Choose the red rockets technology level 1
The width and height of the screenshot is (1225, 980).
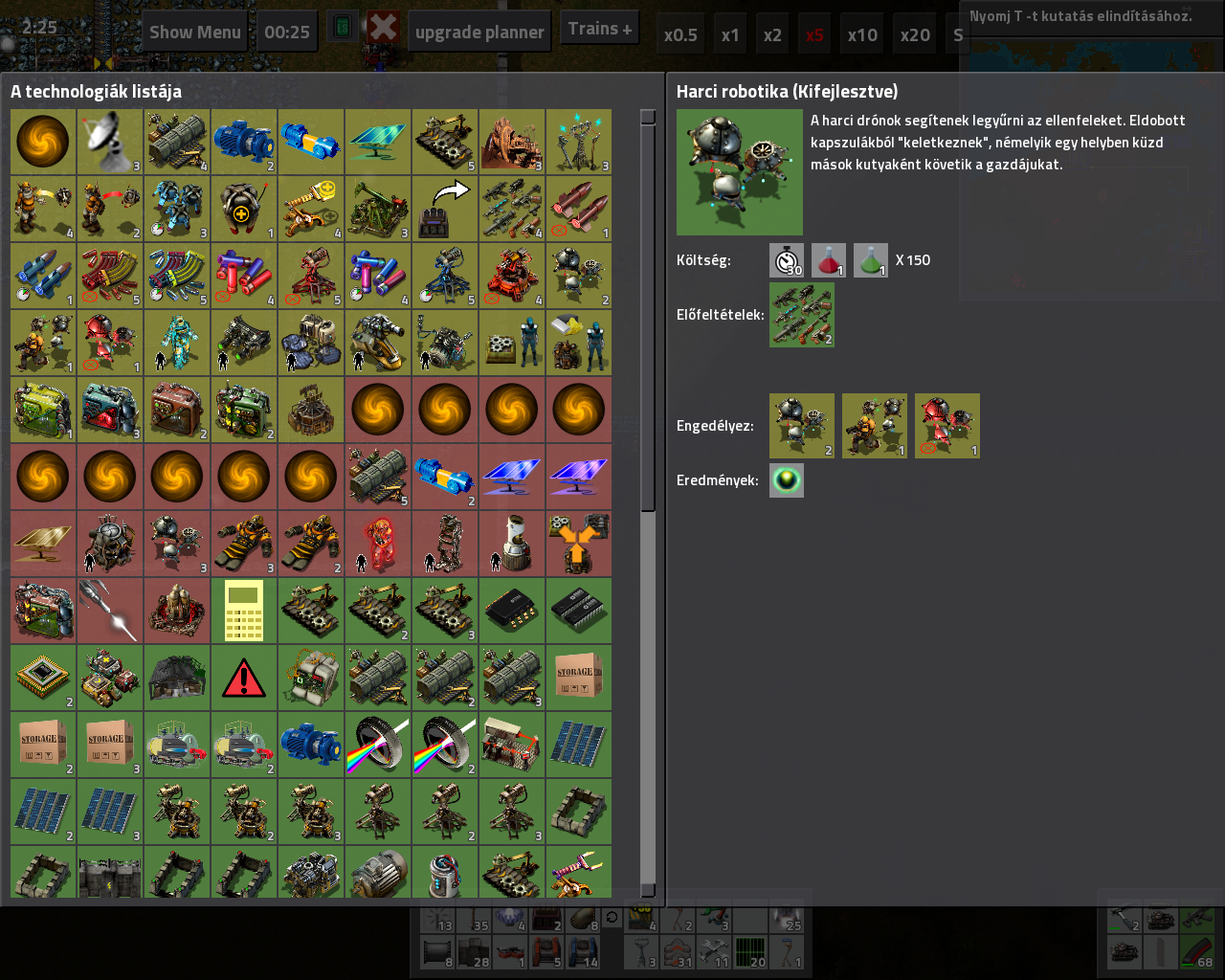click(x=579, y=209)
